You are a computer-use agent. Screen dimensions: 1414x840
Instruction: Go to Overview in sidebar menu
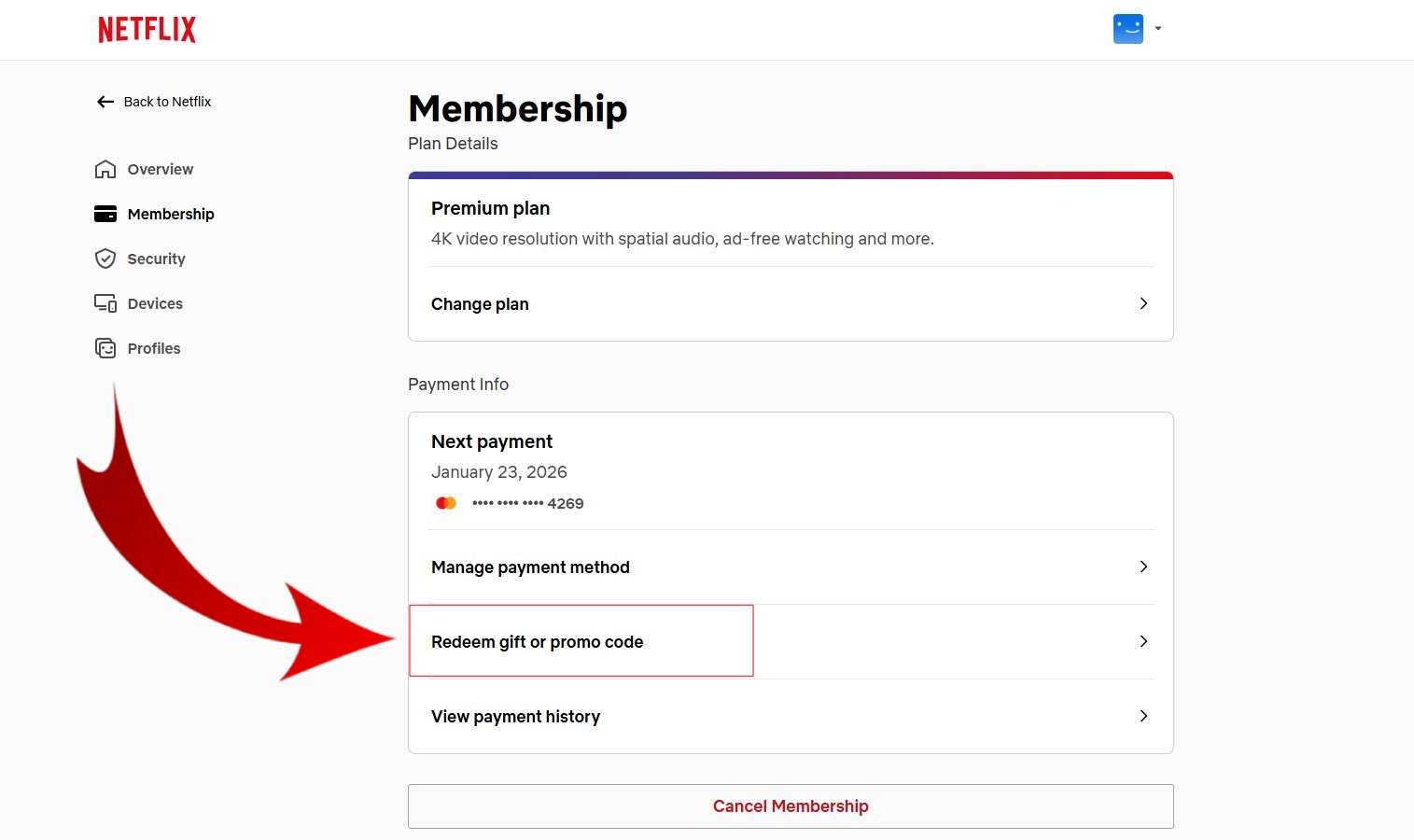tap(161, 169)
